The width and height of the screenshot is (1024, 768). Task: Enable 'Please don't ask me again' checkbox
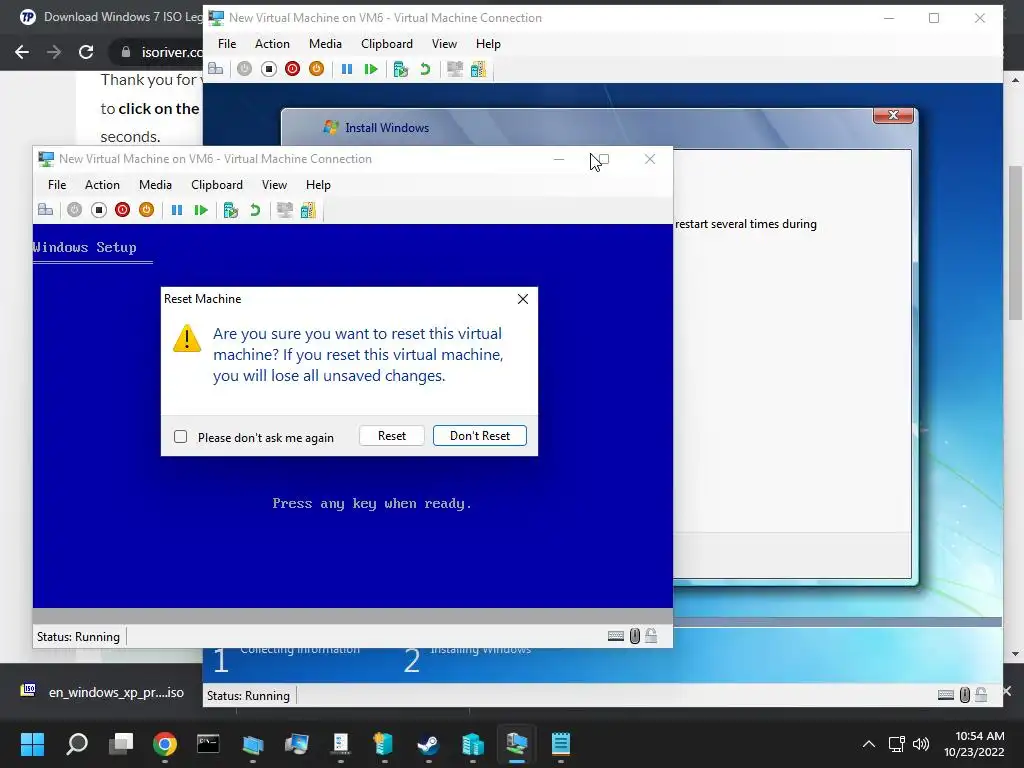[x=181, y=436]
